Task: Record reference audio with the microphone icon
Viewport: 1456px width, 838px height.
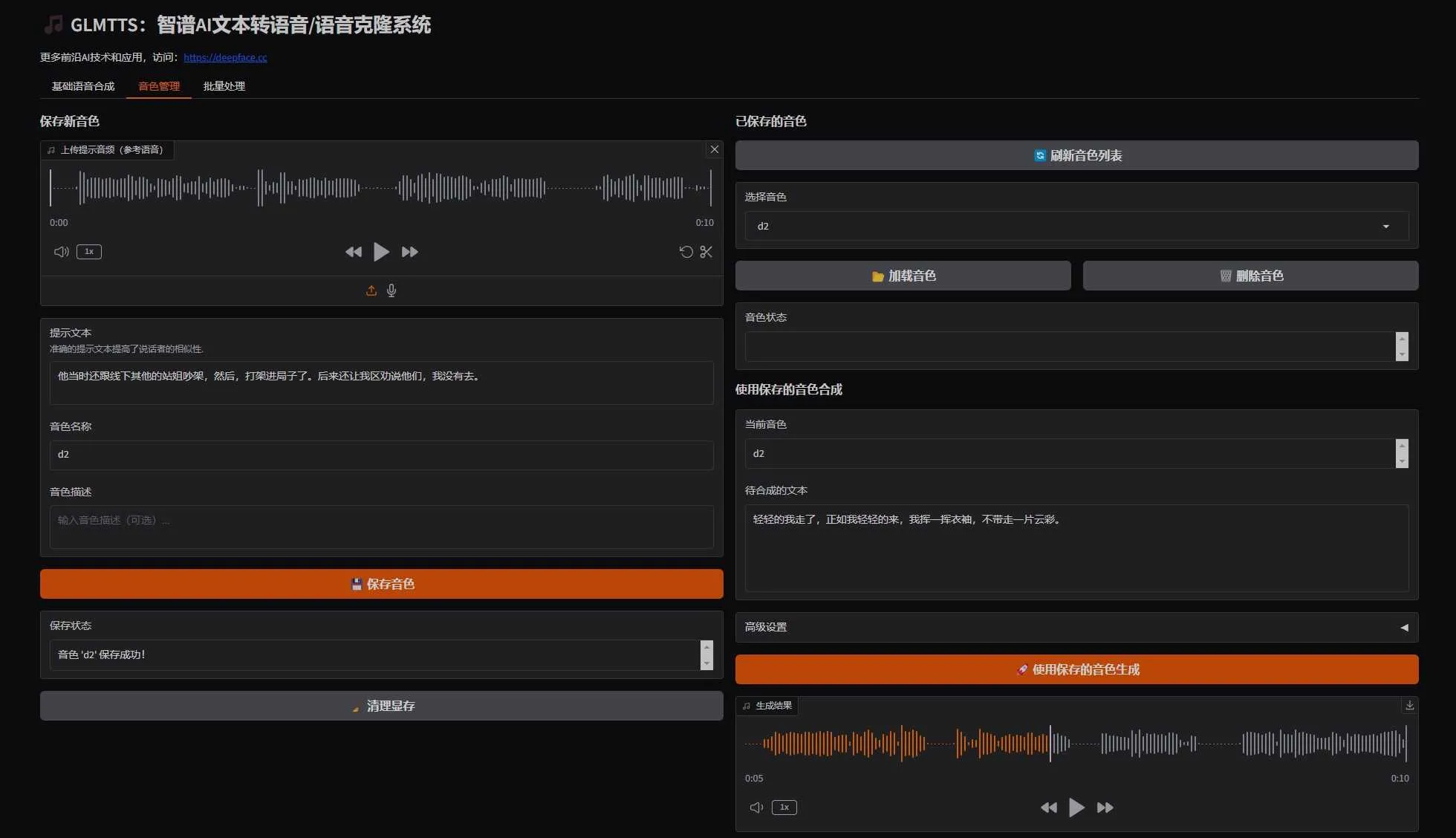Action: point(391,290)
